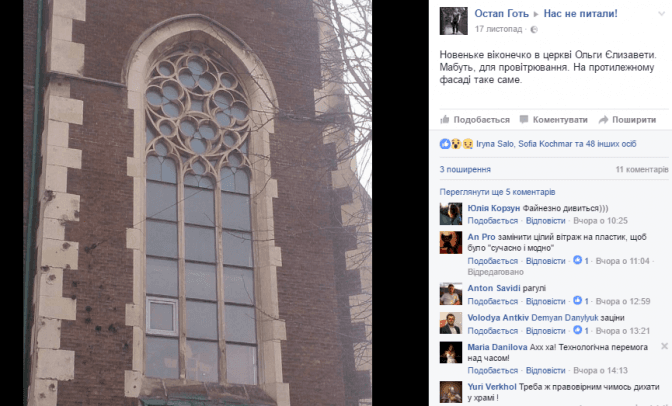The image size is (672, 406).
Task: Open Volodya Antkiv's avatar thumbnail
Action: [451, 323]
